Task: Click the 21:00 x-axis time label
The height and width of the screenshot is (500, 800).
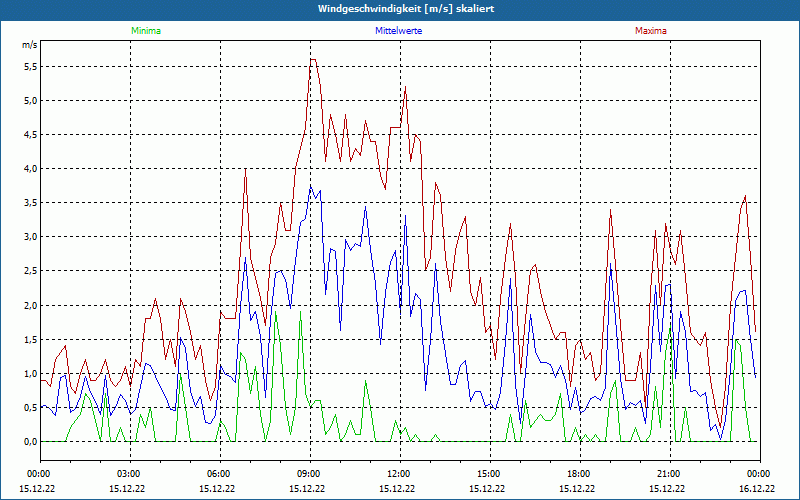Action: [668, 474]
